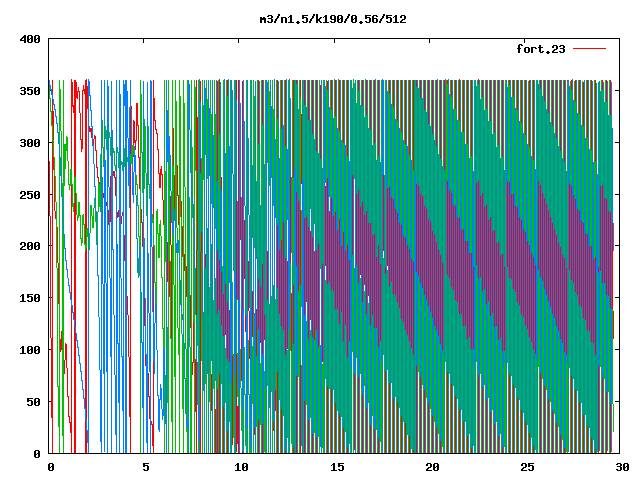The width and height of the screenshot is (640, 480).
Task: Click x-axis label 5
Action: coord(146,467)
